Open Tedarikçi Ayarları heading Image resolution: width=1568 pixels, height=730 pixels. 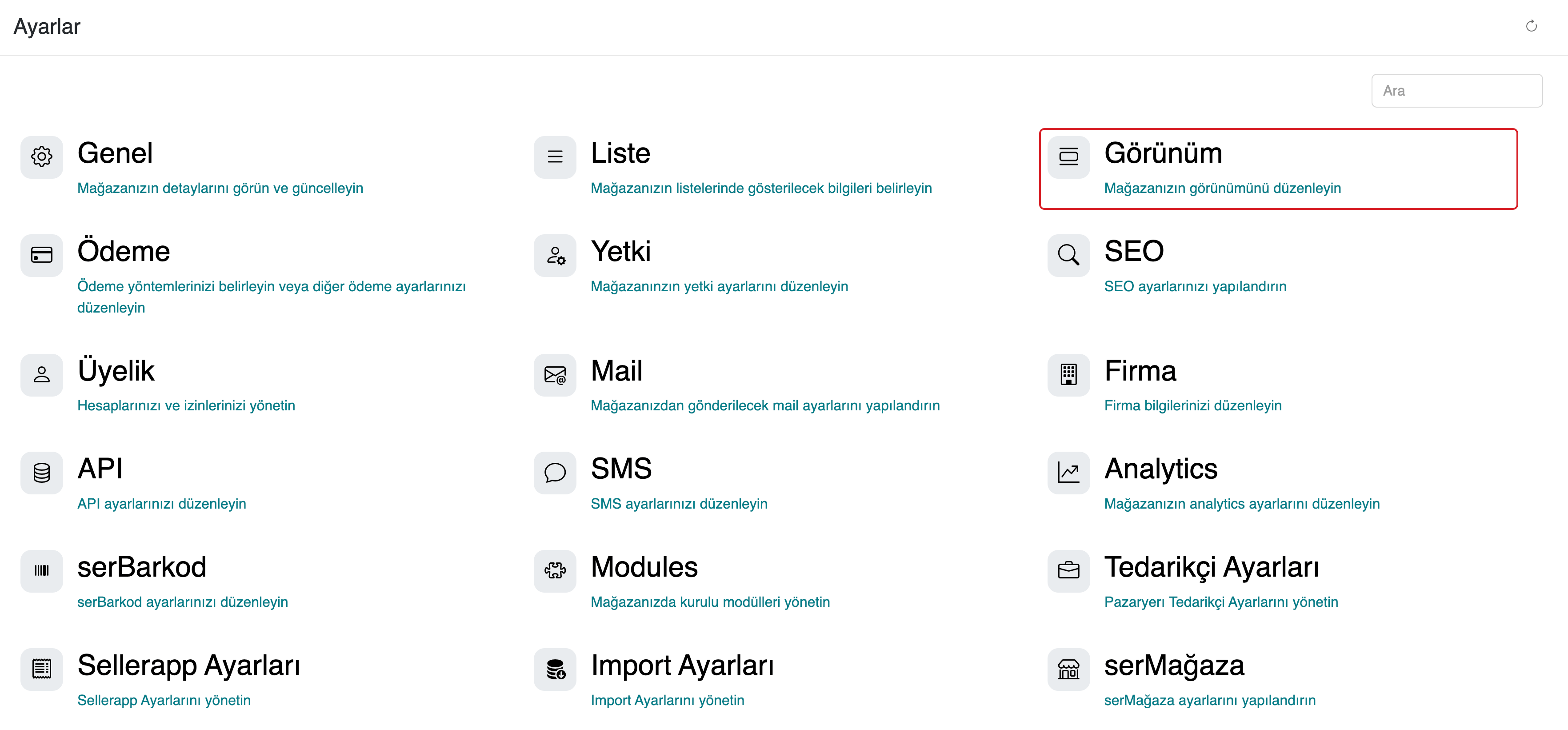[x=1211, y=567]
